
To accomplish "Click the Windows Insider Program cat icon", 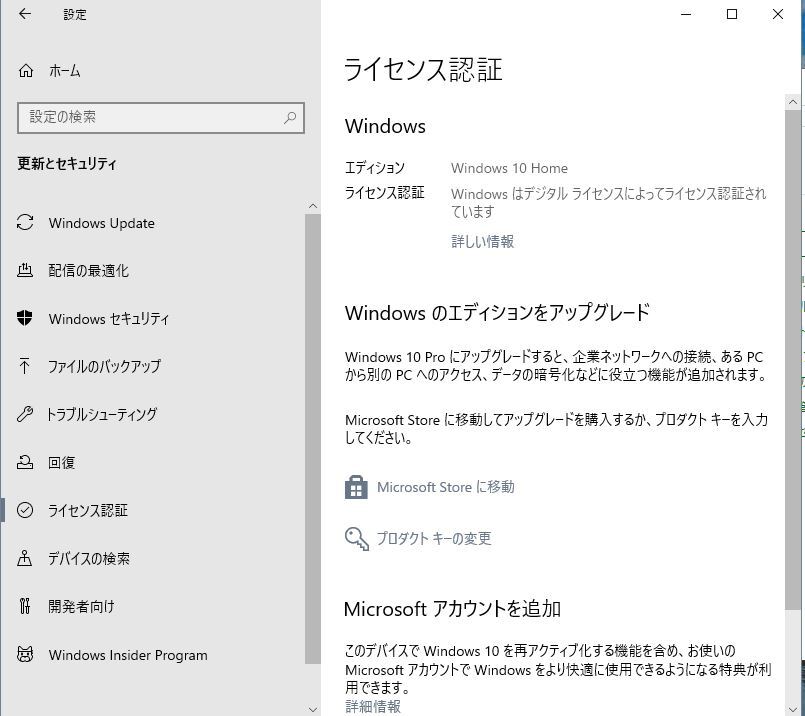I will tap(25, 654).
